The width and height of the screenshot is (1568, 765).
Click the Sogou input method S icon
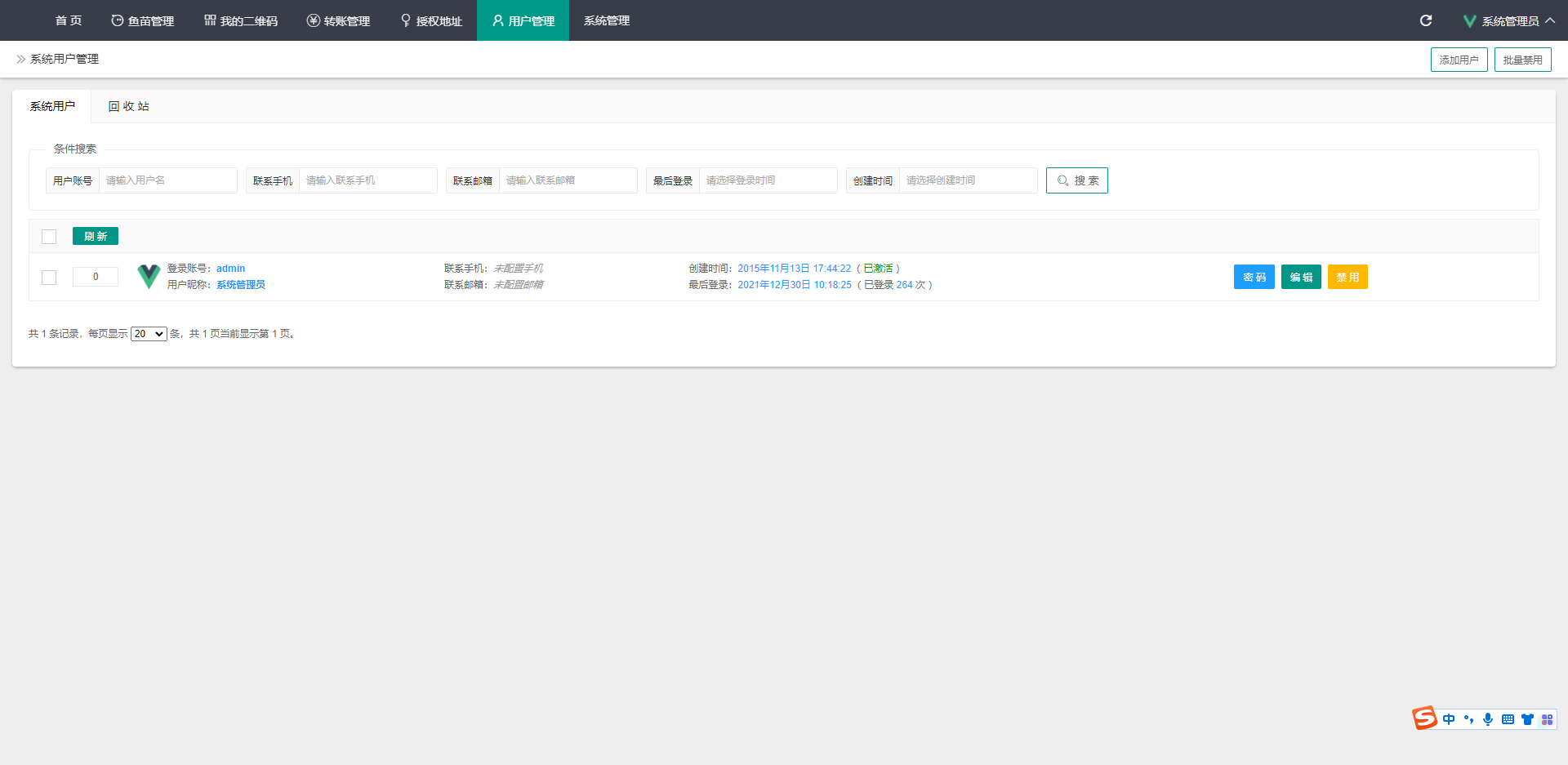coord(1424,718)
